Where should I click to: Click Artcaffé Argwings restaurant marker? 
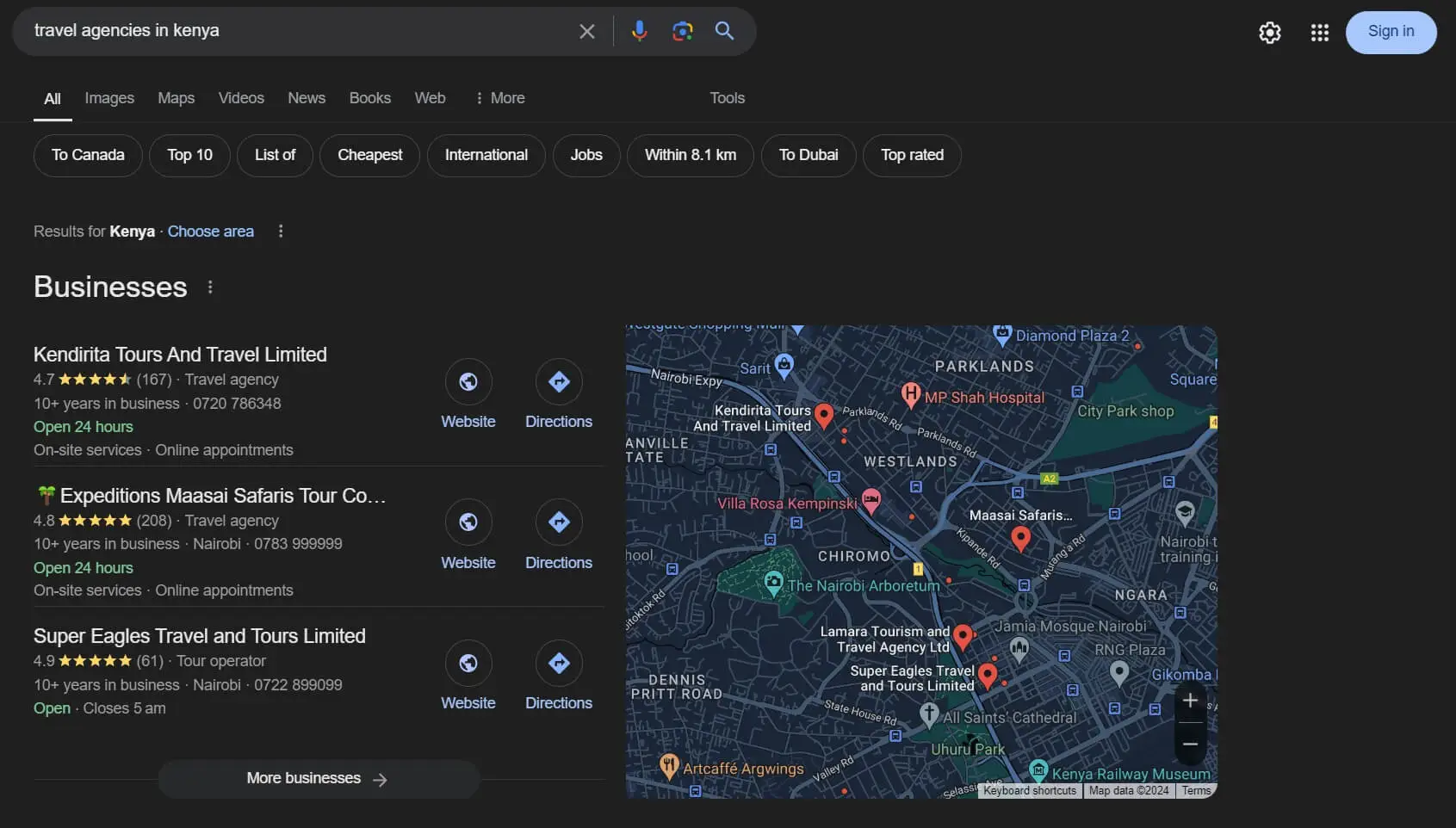pyautogui.click(x=669, y=766)
